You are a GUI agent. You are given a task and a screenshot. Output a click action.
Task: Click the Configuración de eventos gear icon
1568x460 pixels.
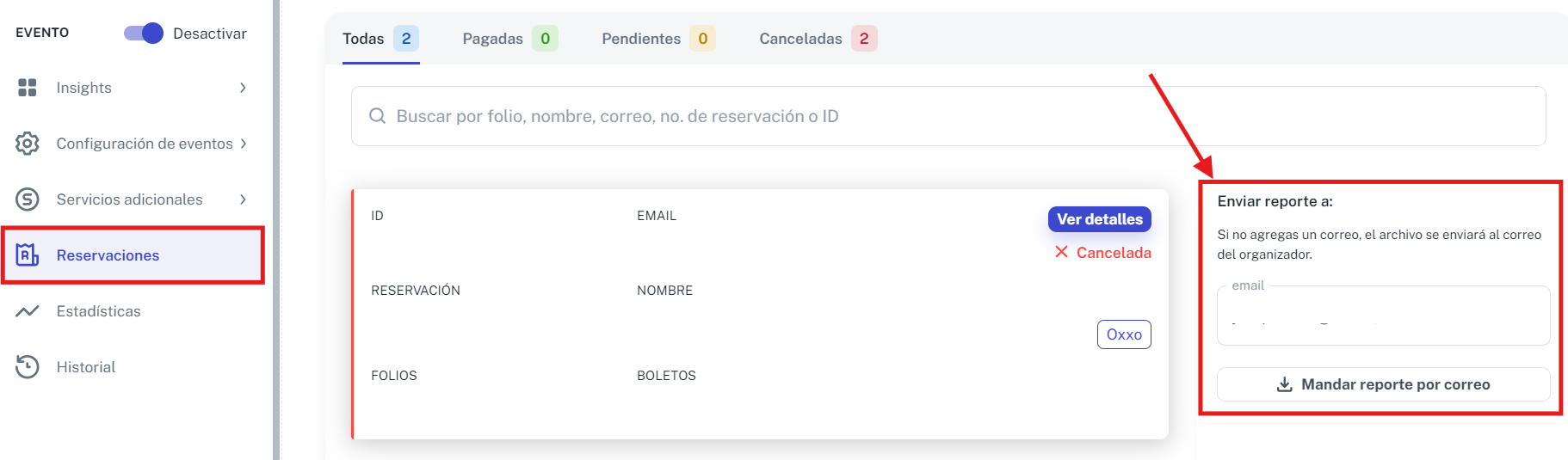tap(28, 144)
